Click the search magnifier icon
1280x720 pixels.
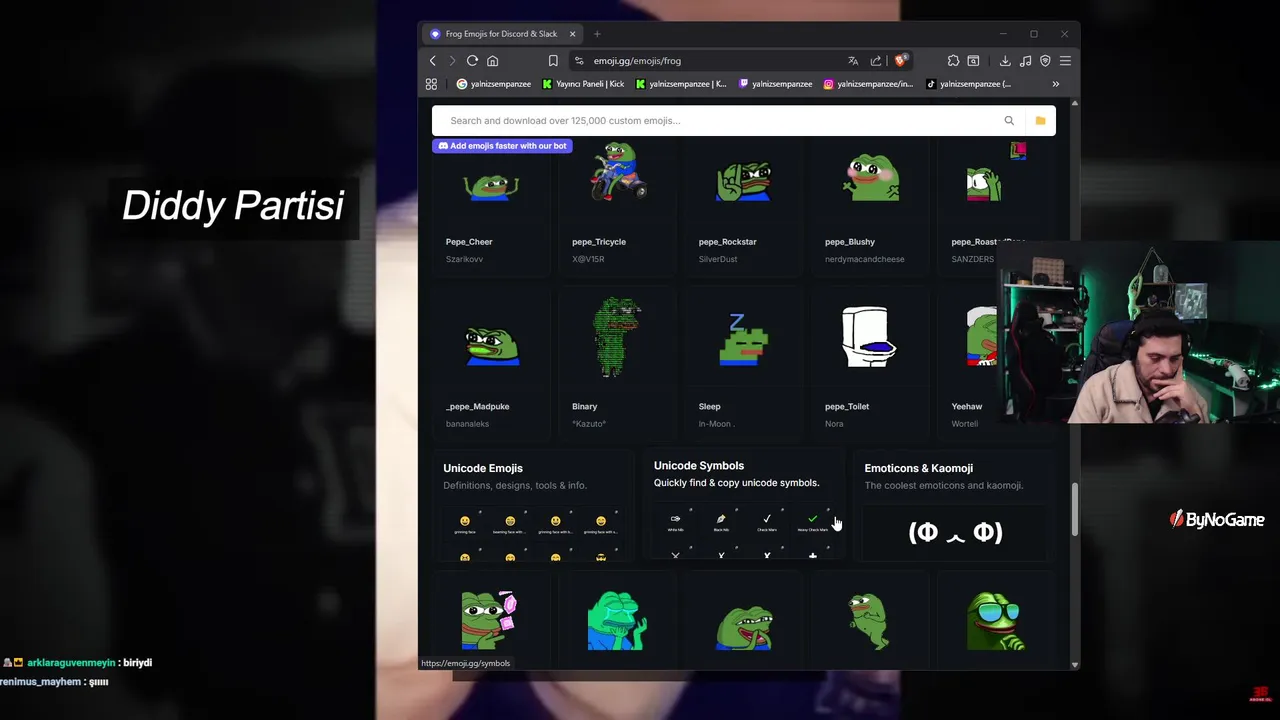[1009, 121]
